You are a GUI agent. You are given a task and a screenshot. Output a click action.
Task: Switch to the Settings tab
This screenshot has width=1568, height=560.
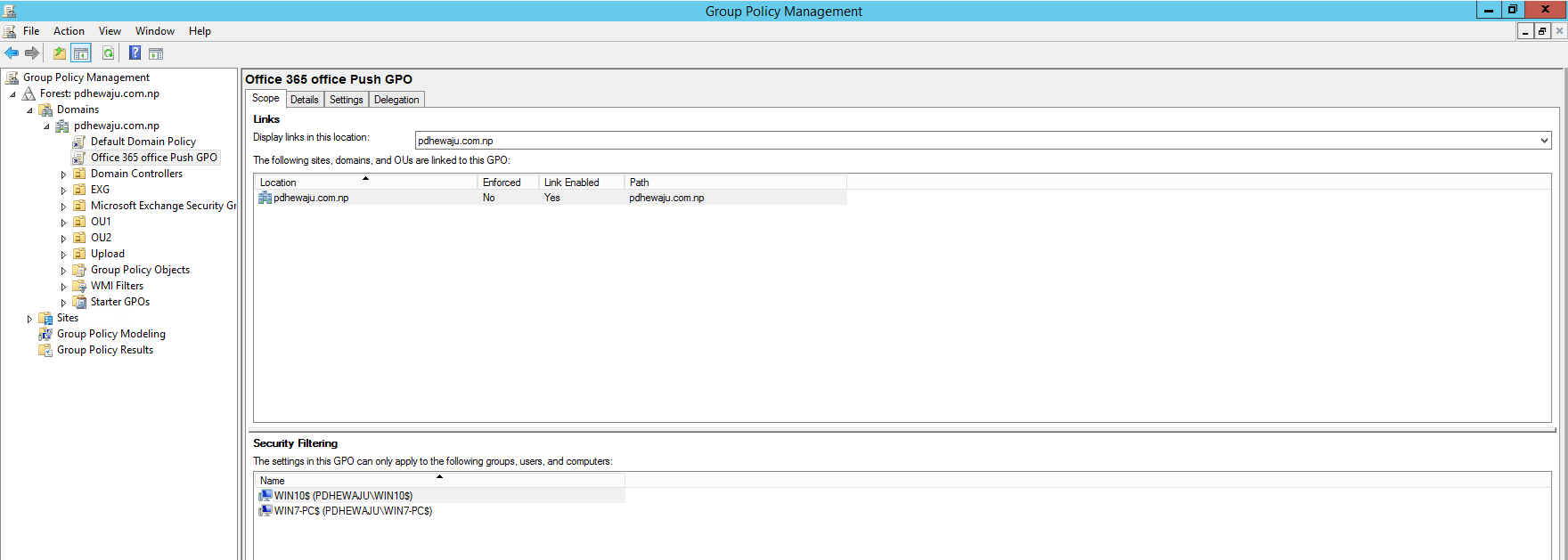pos(347,100)
